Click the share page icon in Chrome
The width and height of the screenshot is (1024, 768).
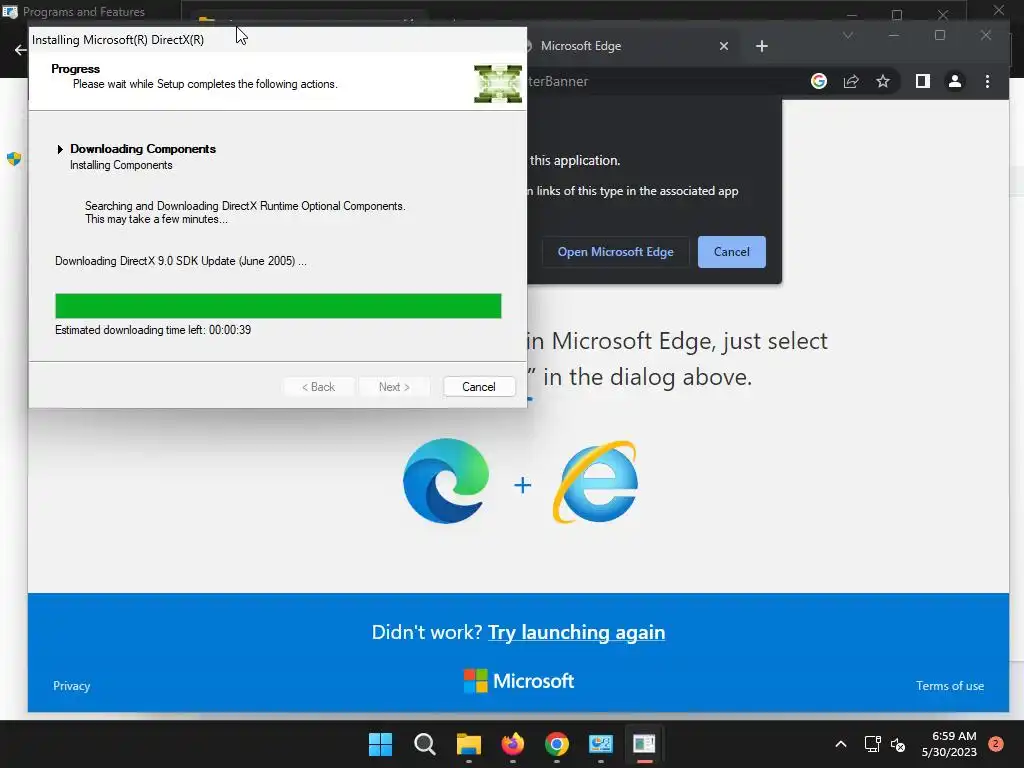point(851,81)
